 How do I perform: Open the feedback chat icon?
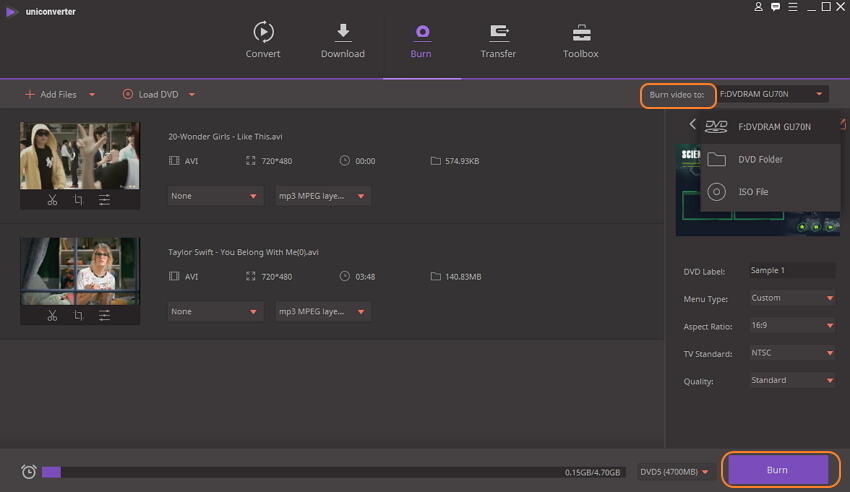pos(776,7)
